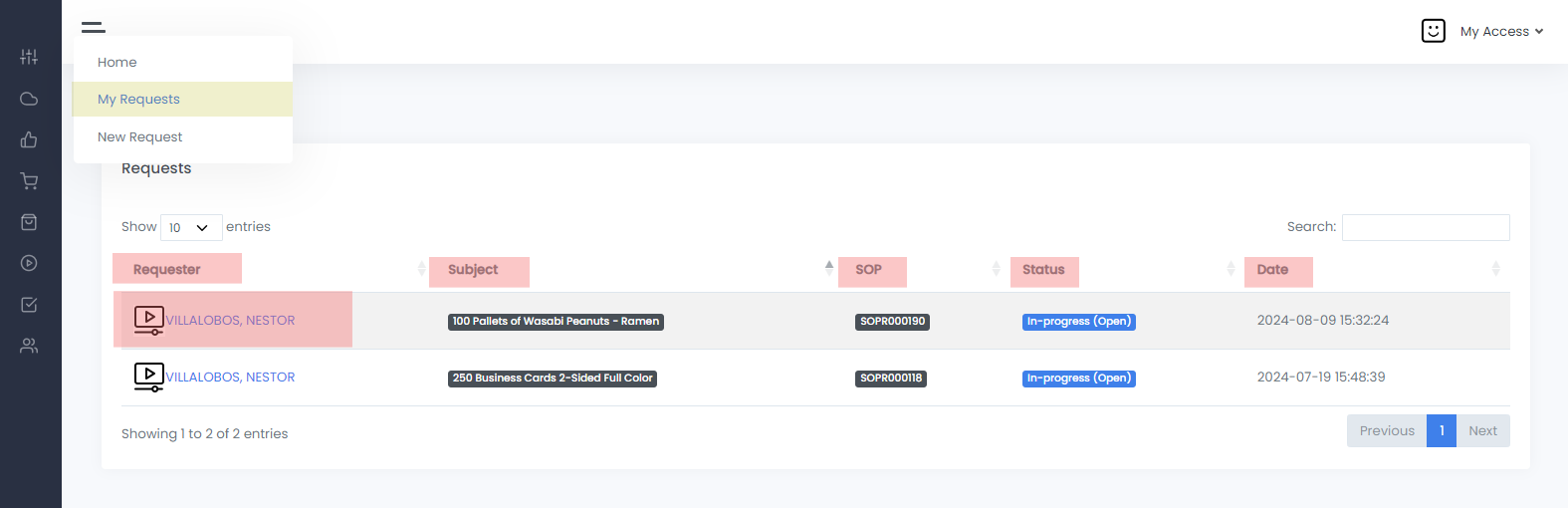Select the play circle sidebar icon
The width and height of the screenshot is (1568, 508).
(x=29, y=263)
